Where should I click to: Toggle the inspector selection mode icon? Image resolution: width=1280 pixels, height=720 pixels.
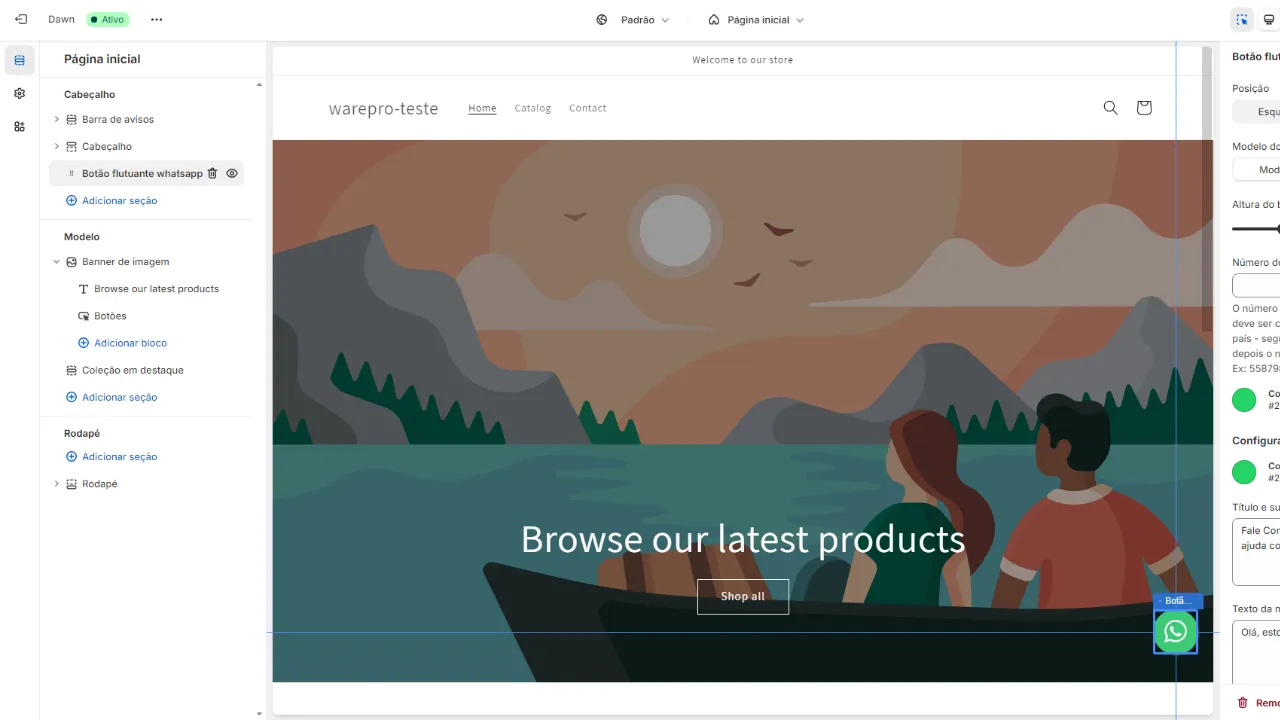coord(1242,19)
